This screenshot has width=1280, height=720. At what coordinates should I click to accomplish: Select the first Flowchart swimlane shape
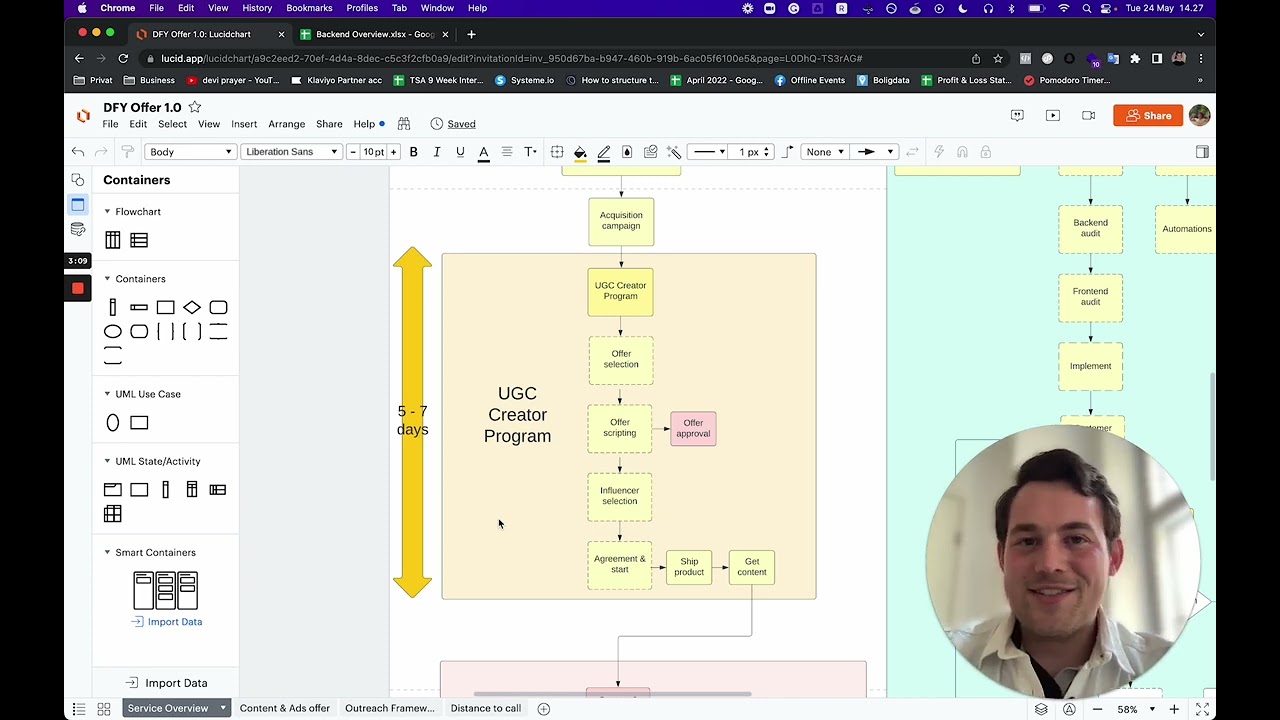(x=113, y=240)
